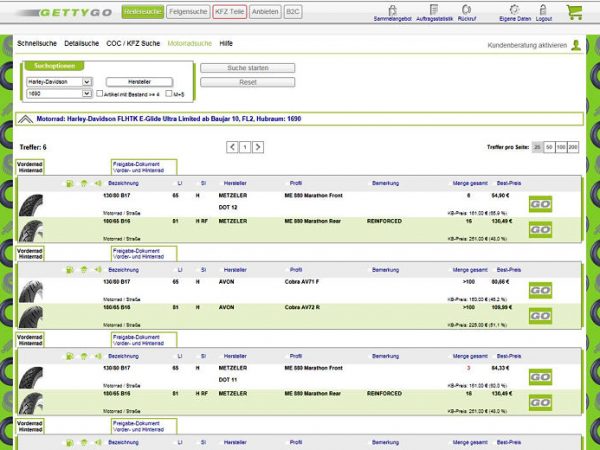Image resolution: width=600 pixels, height=450 pixels.
Task: Click the GETTYGO logo
Action: [64, 13]
